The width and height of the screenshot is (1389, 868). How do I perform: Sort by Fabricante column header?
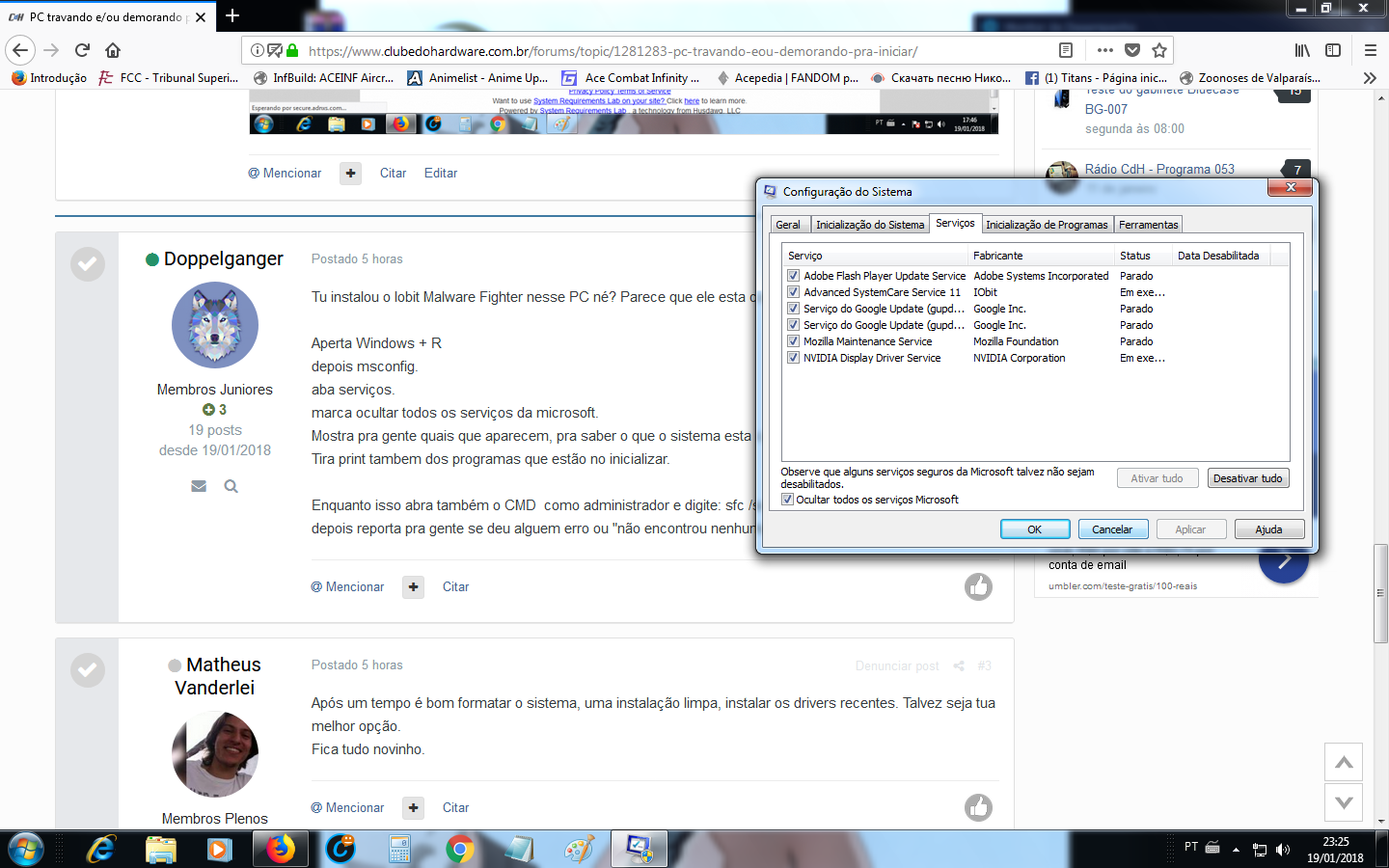tap(1040, 256)
